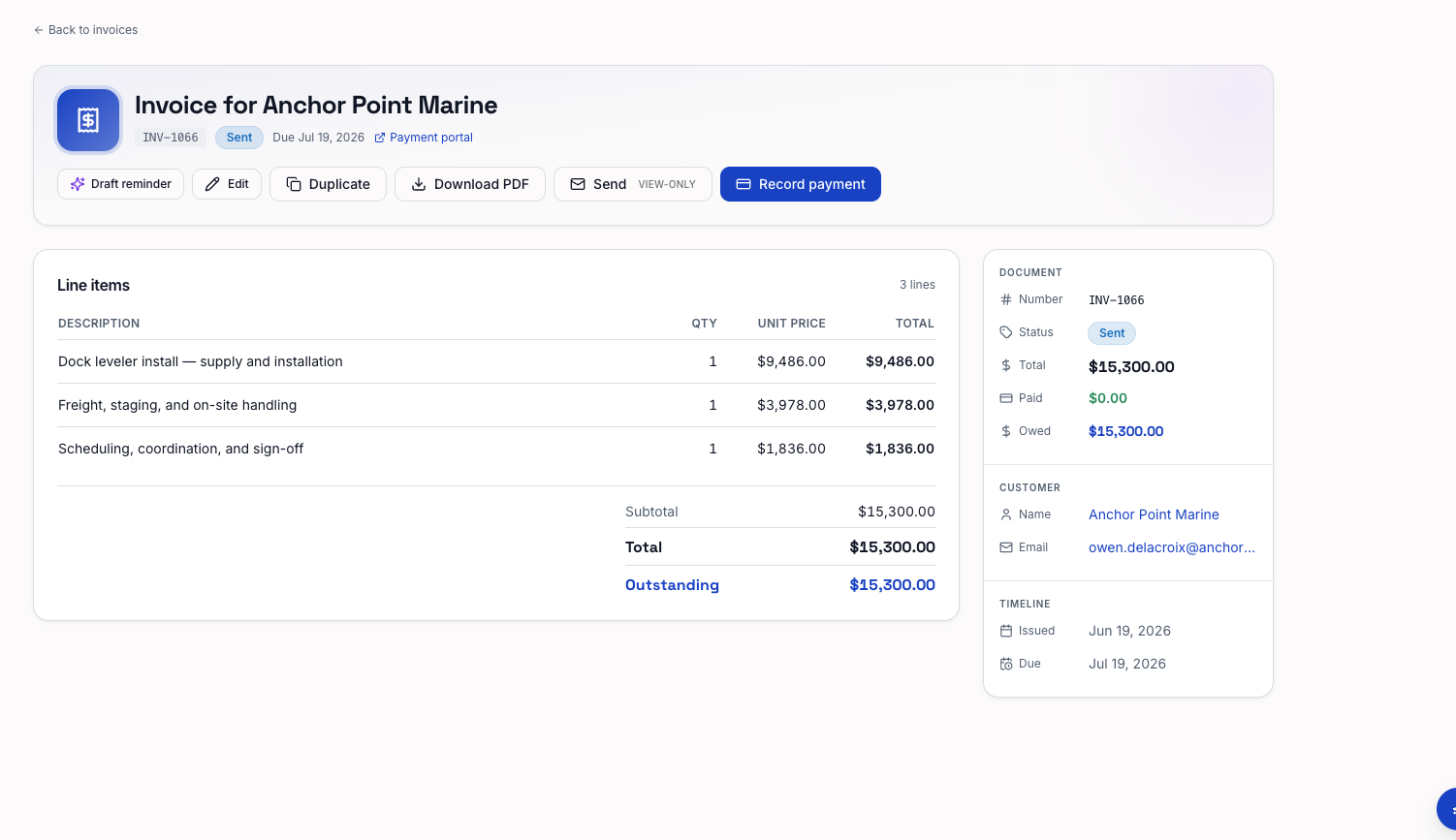Click the DESCRIPTION column header
Screen dimensions: 1456x840
[x=99, y=324]
